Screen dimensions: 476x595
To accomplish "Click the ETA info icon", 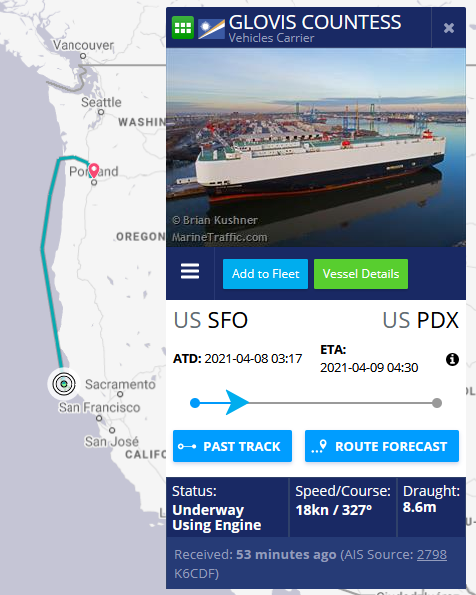I will tap(452, 359).
